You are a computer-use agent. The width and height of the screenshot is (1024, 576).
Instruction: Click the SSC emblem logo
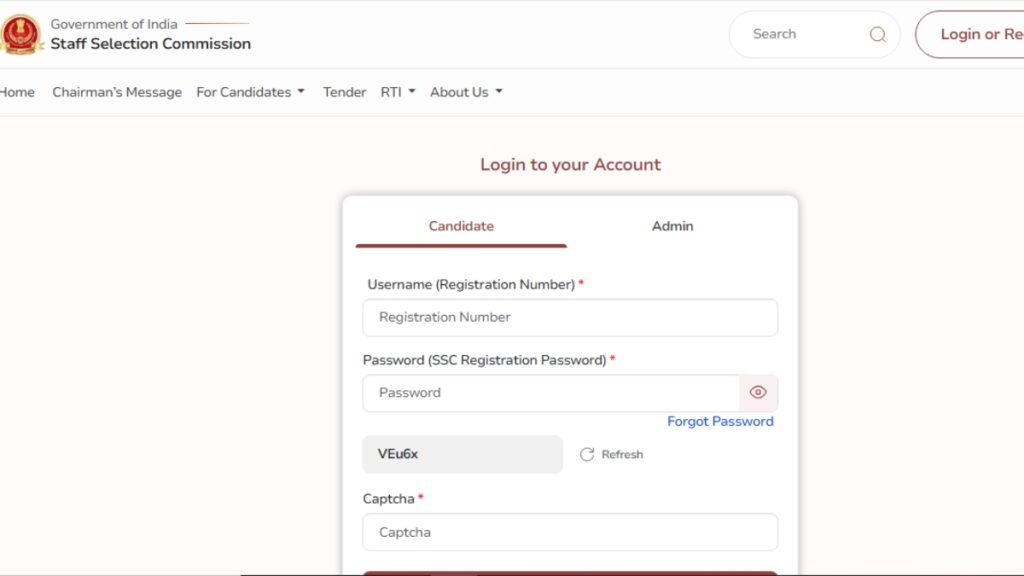coord(20,34)
